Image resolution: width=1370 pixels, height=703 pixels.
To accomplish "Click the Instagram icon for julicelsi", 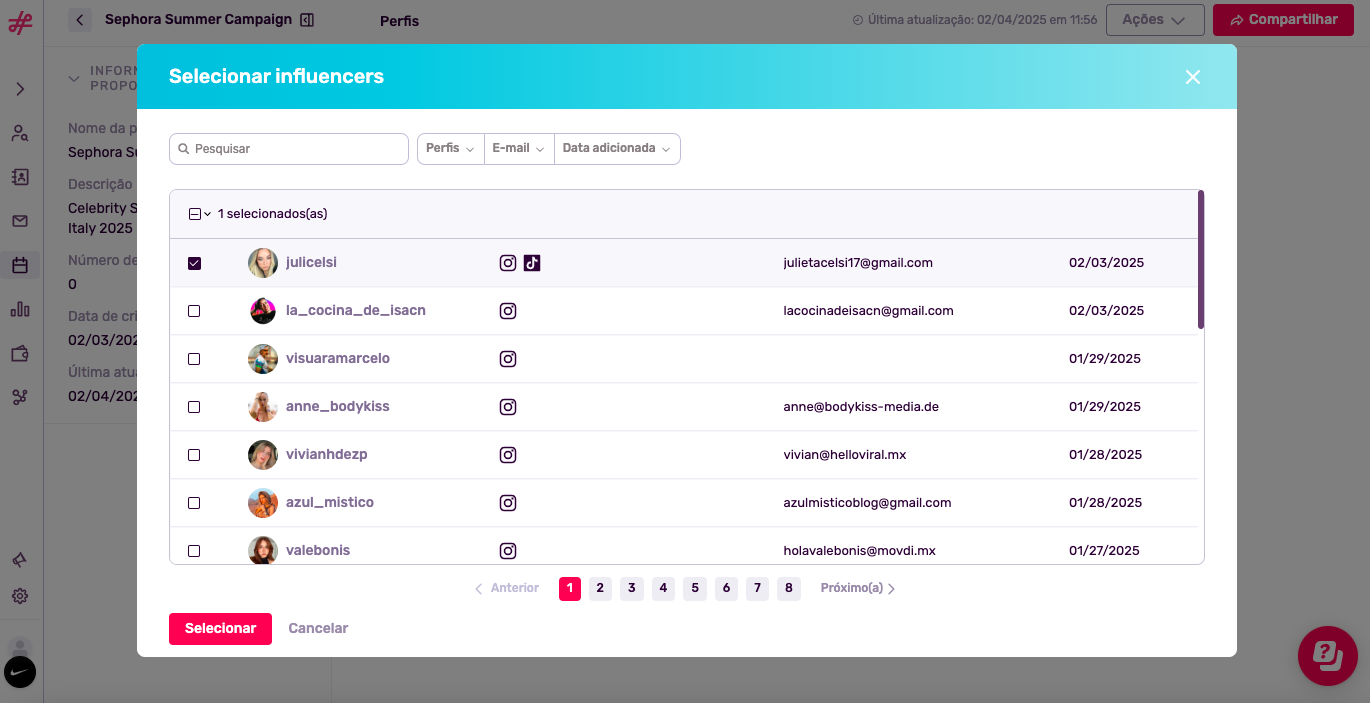I will (508, 263).
